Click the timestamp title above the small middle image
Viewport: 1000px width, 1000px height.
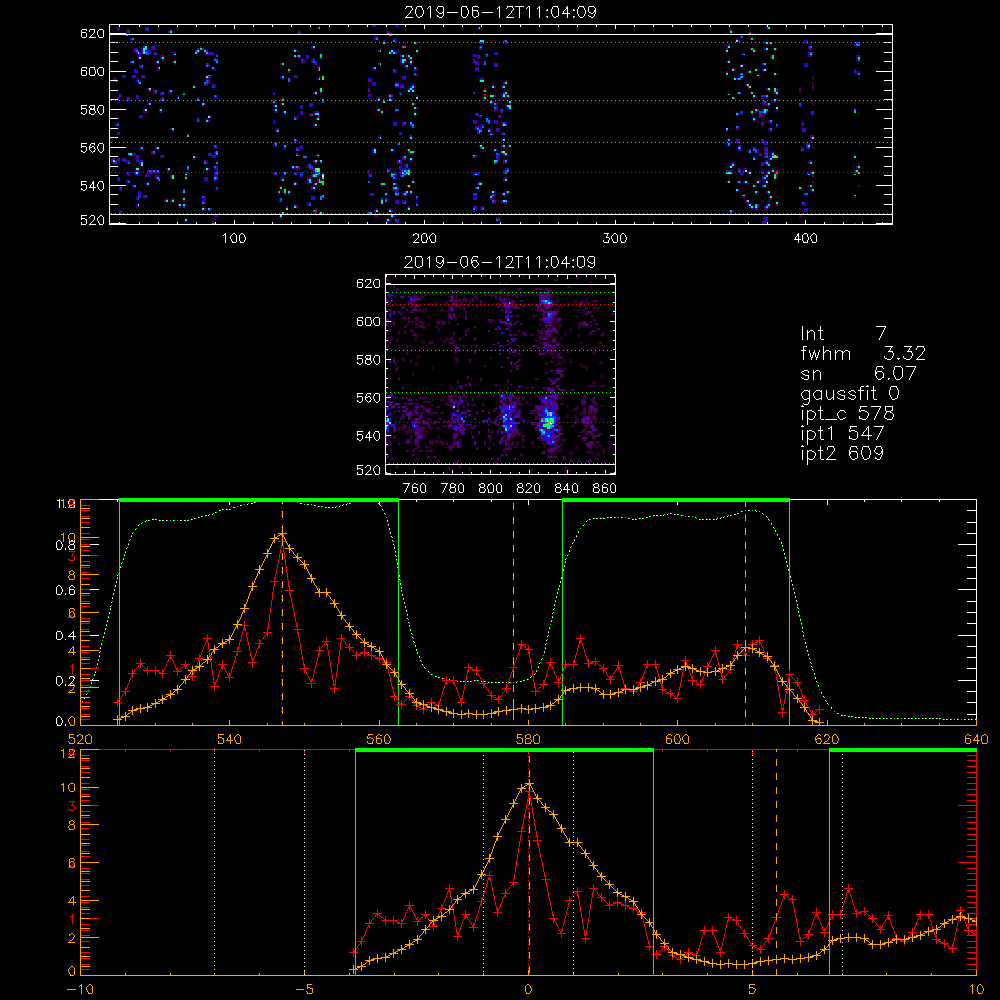tap(500, 262)
